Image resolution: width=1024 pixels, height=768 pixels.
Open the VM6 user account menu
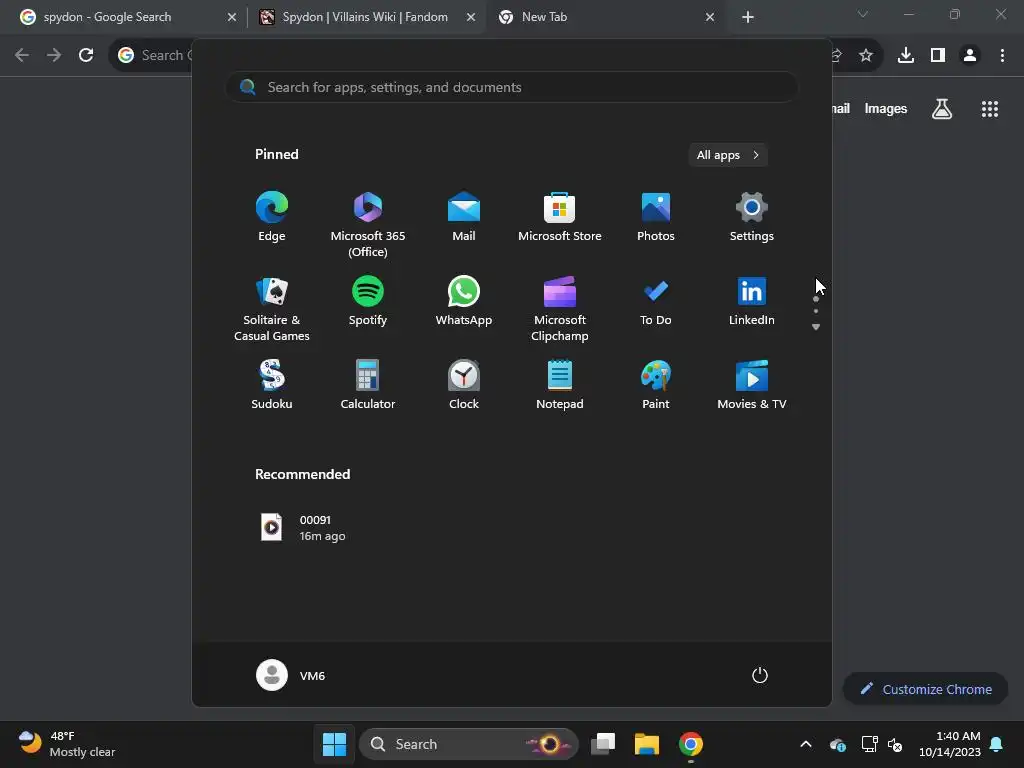point(291,675)
